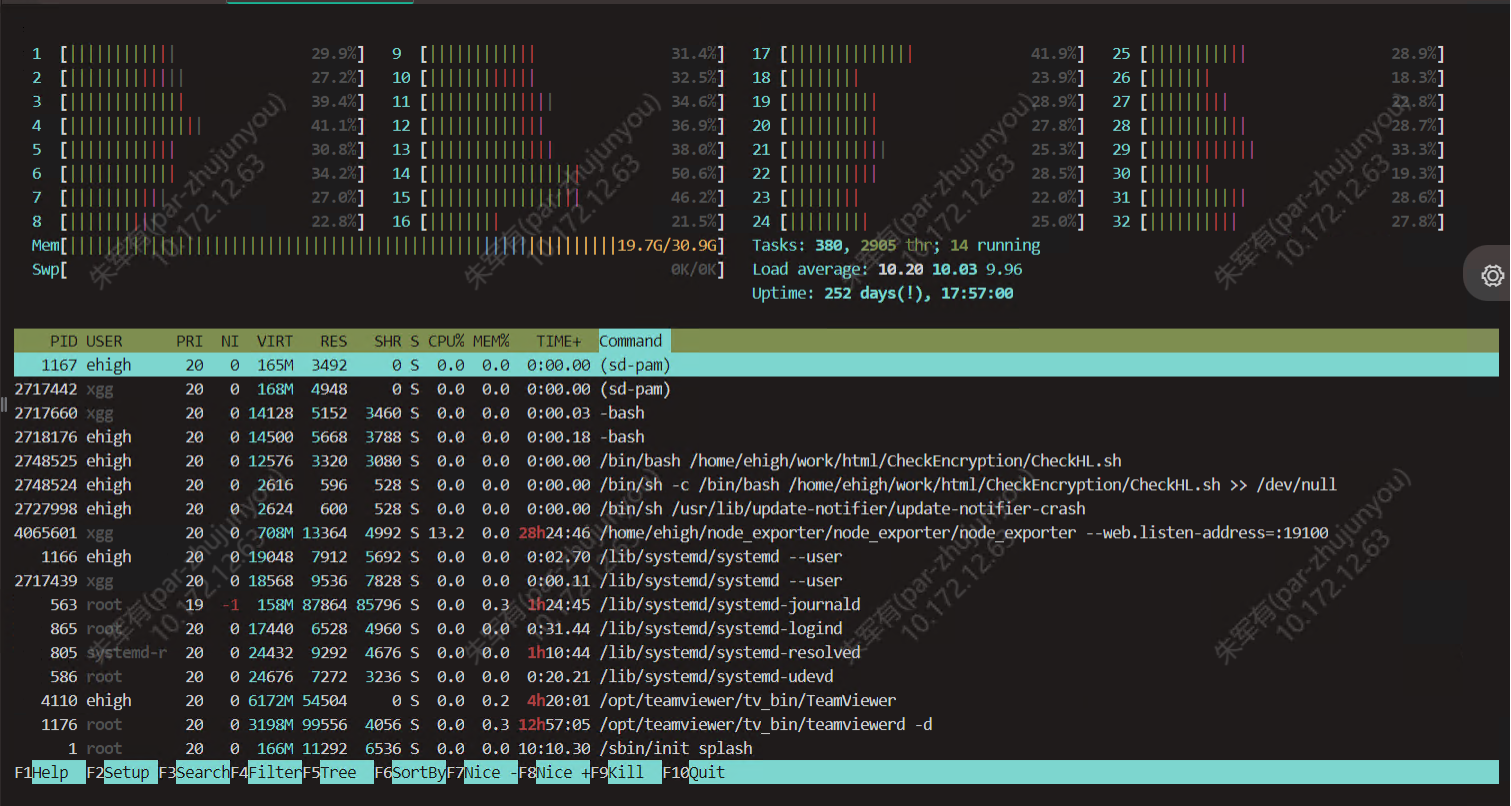Select the highlighted PID 1167 row
The image size is (1511, 806).
click(756, 365)
